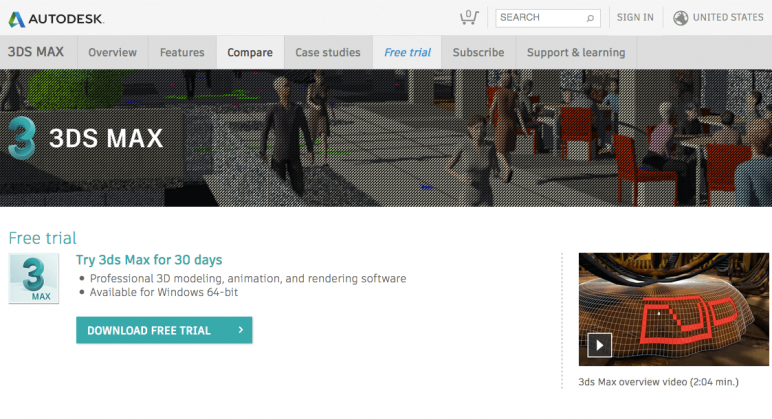Open the Subscribe tab
Screen dimensions: 772x419
pyautogui.click(x=479, y=52)
